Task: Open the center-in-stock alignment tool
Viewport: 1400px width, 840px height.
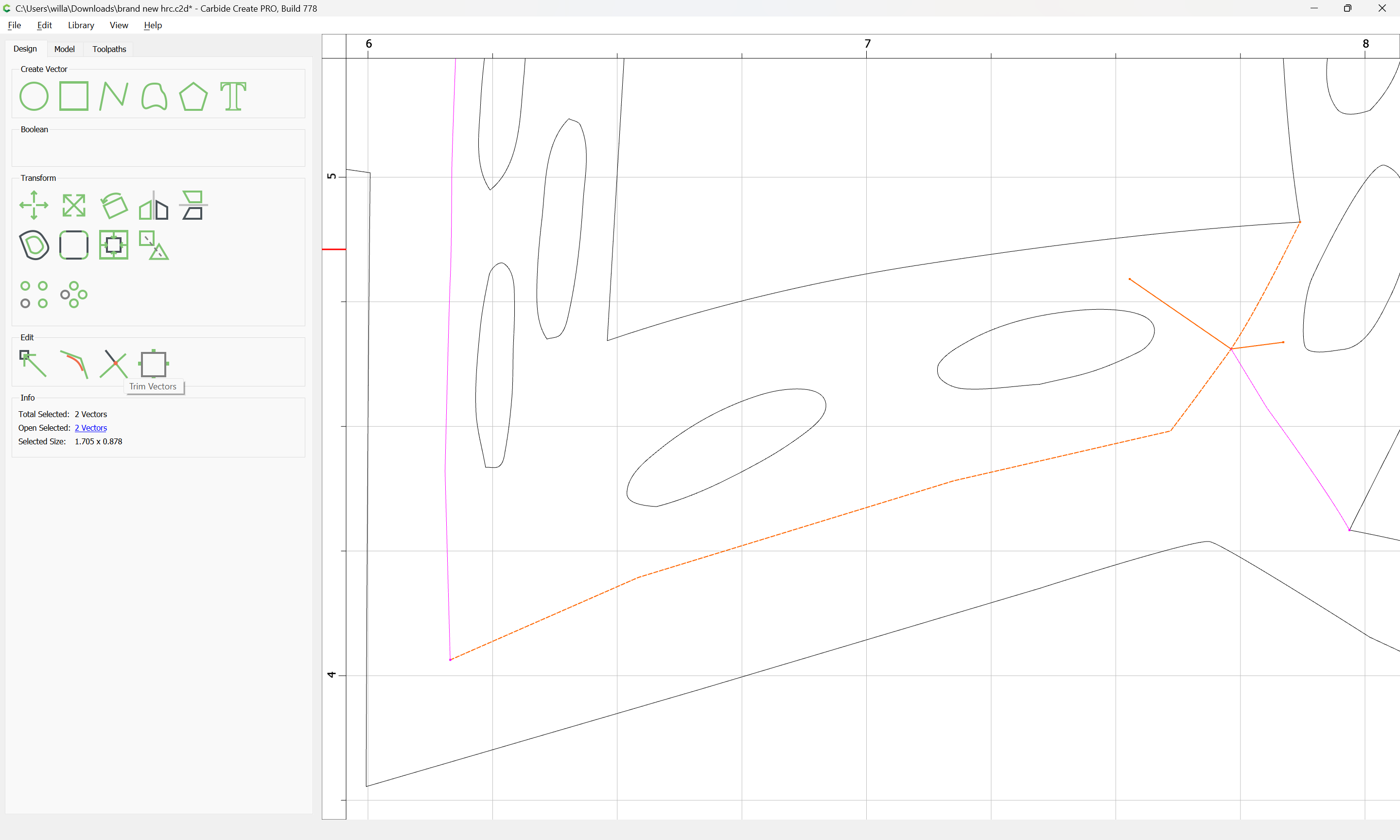Action: [114, 245]
